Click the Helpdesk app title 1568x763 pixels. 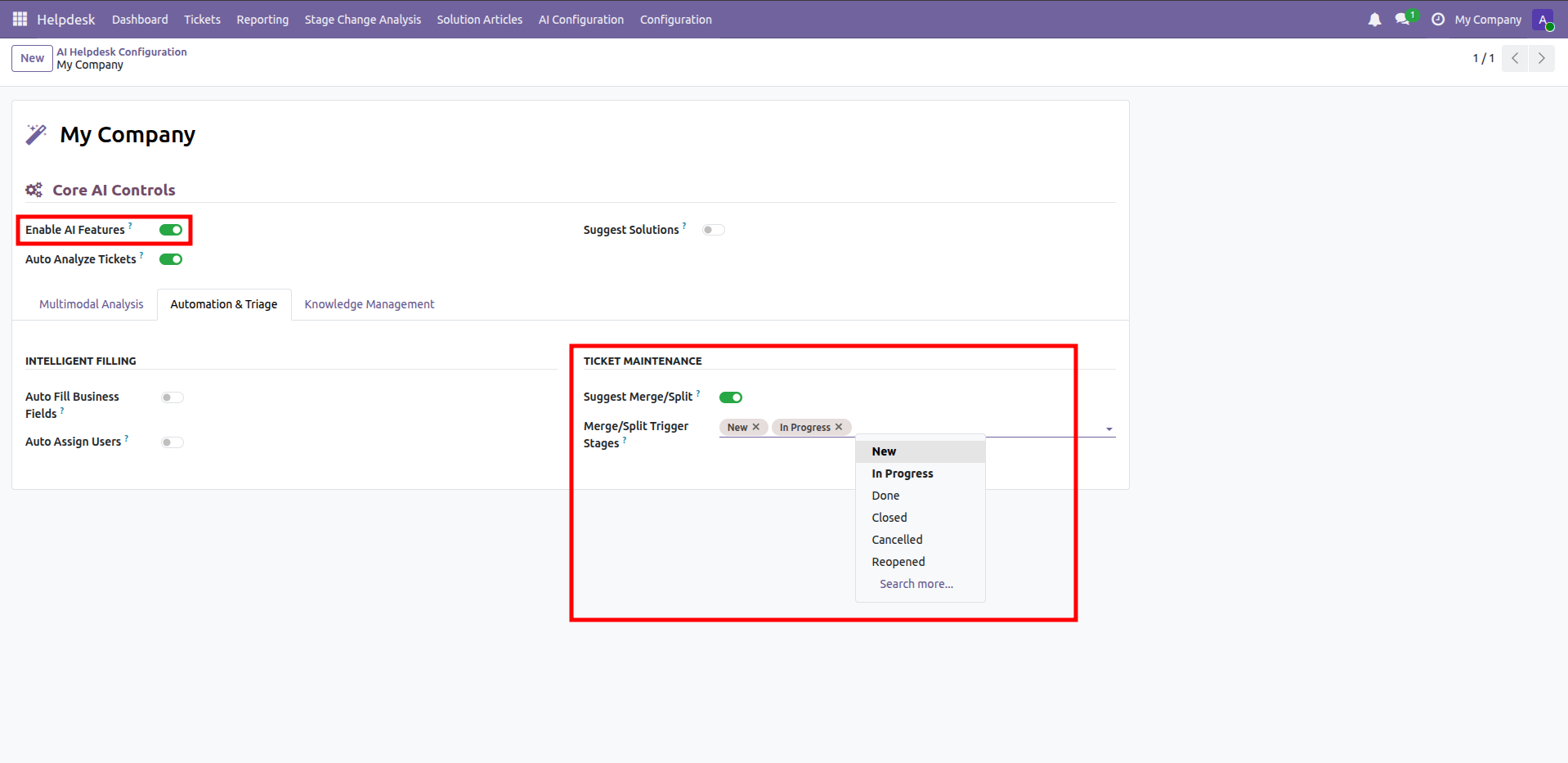[65, 20]
